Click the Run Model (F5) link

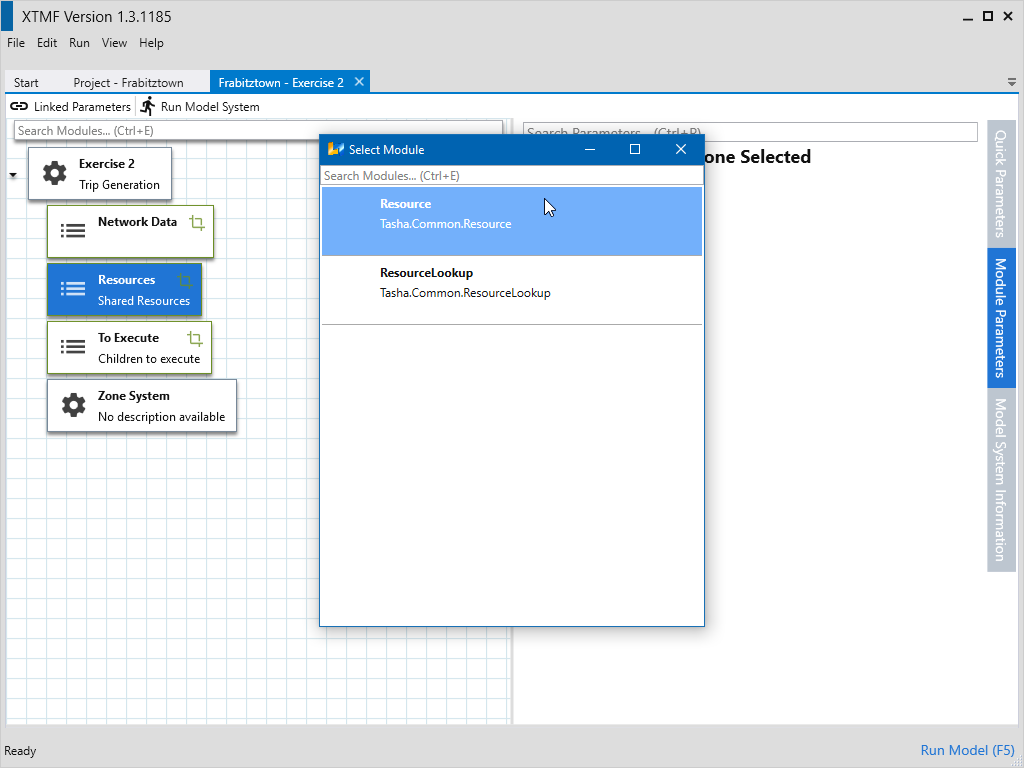click(x=967, y=751)
